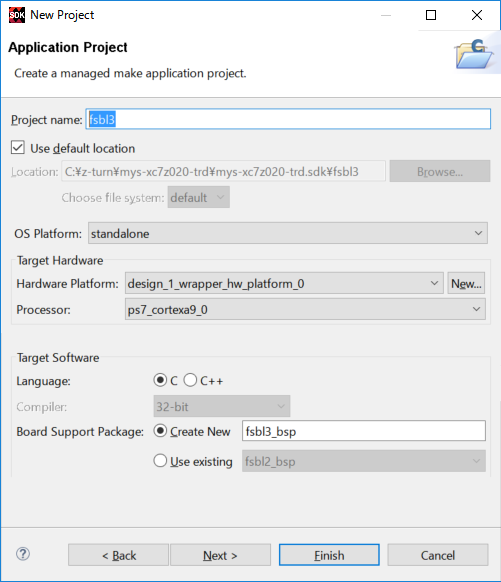501x582 pixels.
Task: Click the Finish button
Action: (329, 555)
